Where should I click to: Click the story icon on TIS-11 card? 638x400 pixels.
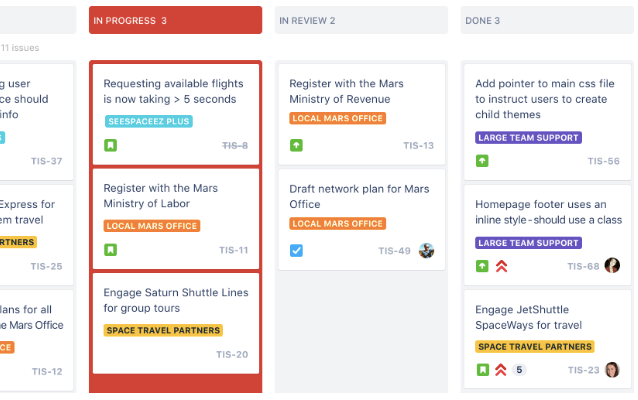coord(111,250)
